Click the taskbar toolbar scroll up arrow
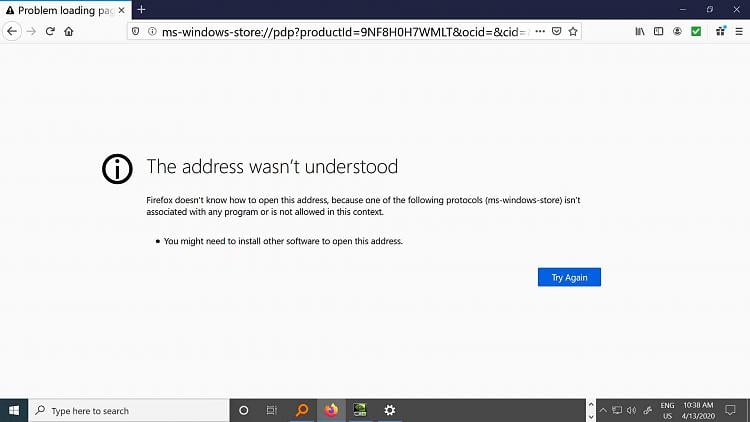 pyautogui.click(x=591, y=405)
